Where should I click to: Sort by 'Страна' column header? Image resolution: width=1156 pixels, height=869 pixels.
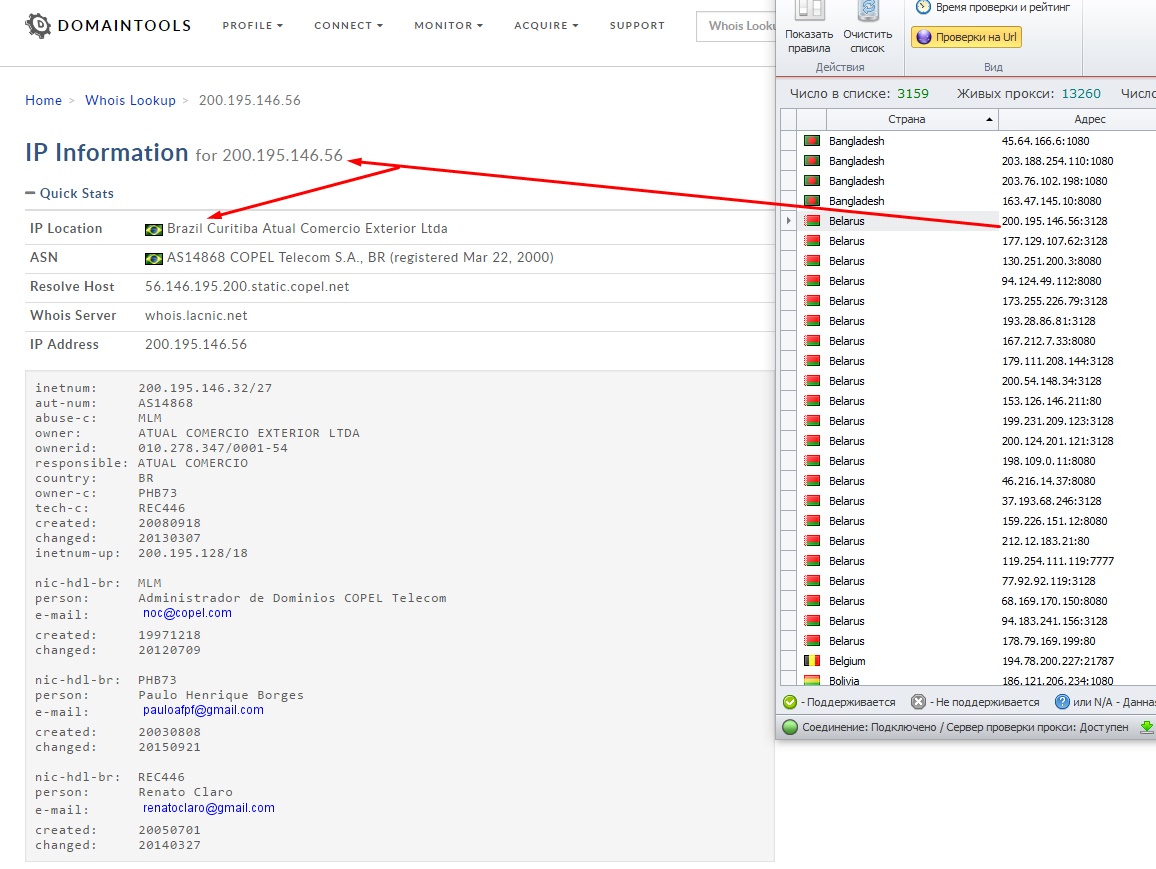click(912, 119)
